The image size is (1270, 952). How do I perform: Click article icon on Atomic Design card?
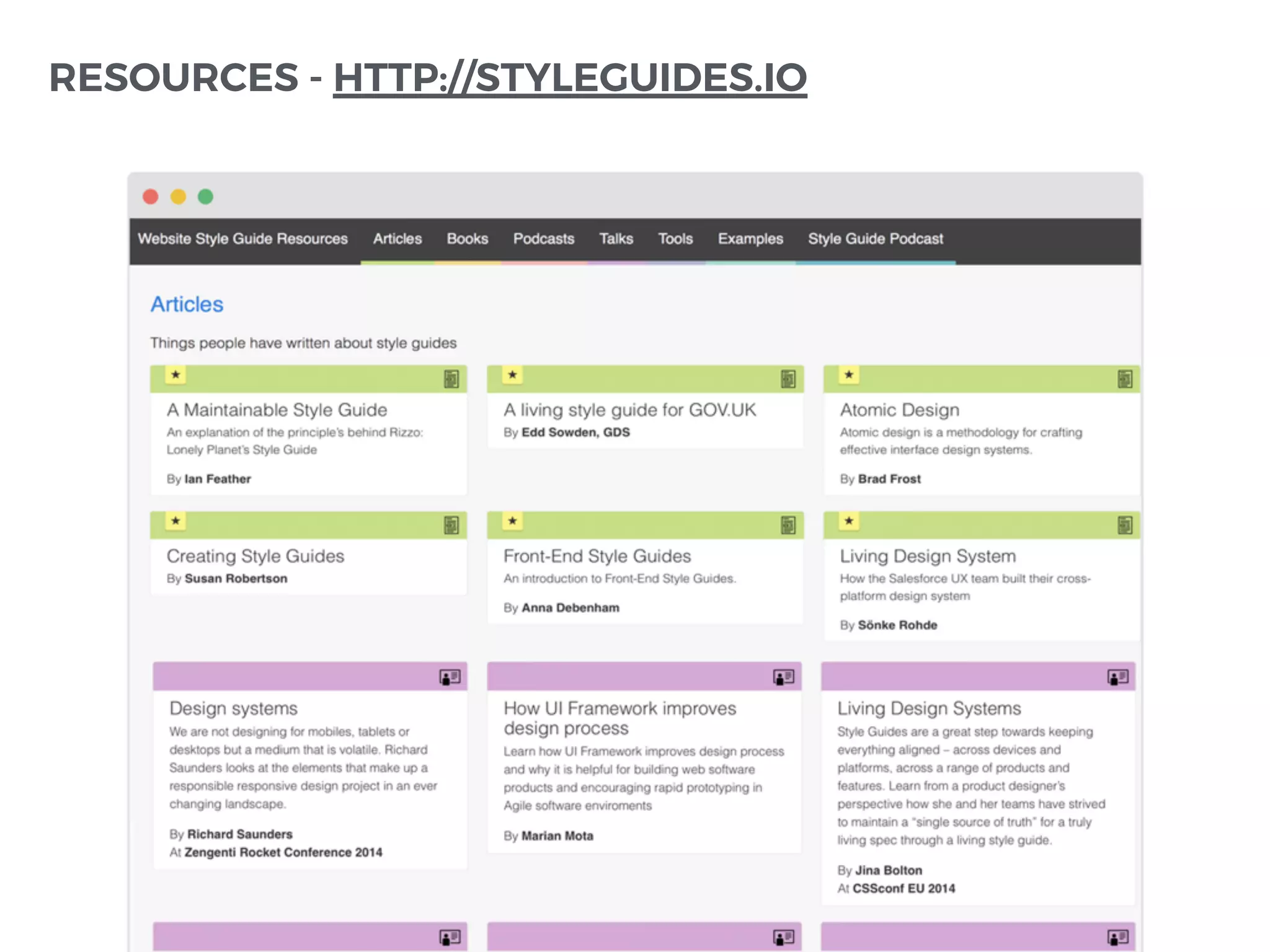(x=1125, y=379)
